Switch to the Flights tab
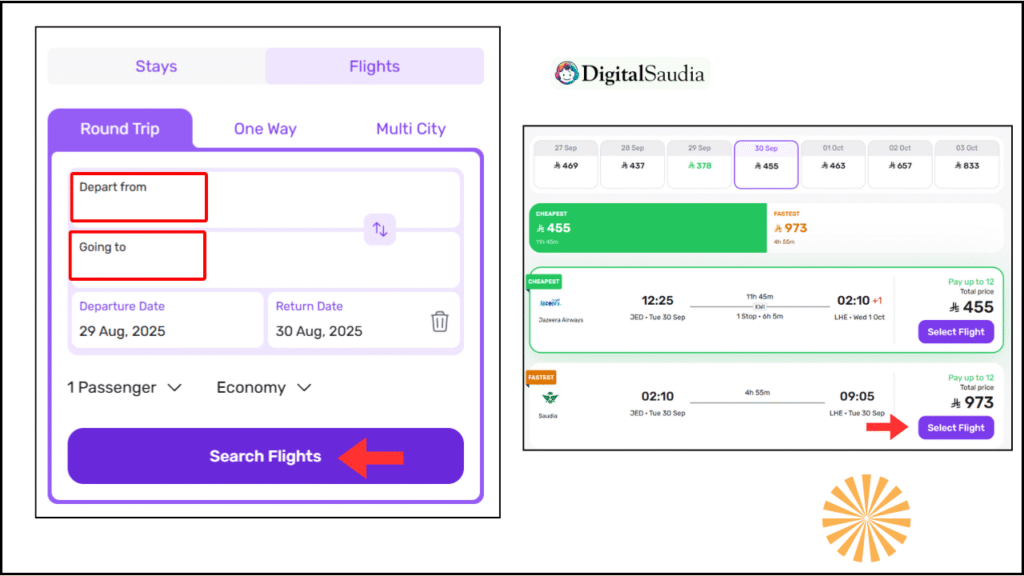Image resolution: width=1024 pixels, height=576 pixels. click(374, 67)
